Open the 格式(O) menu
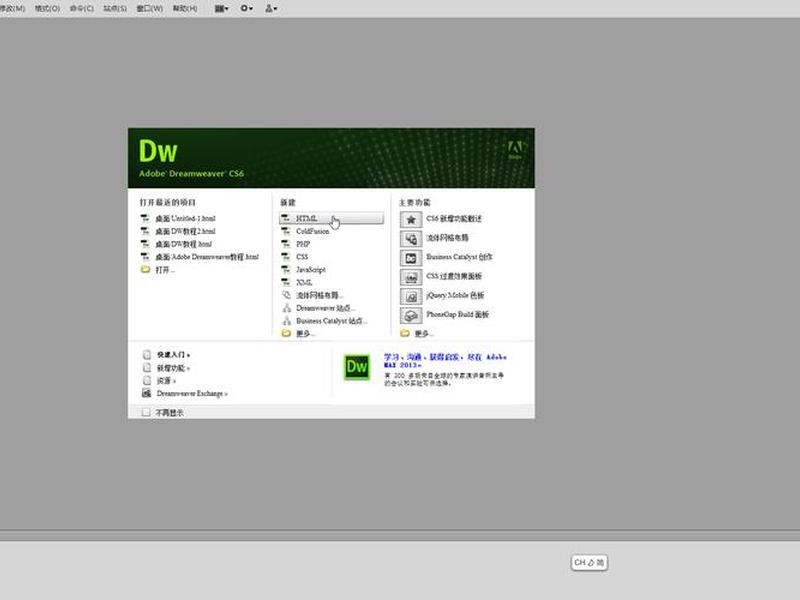This screenshot has width=800, height=600. (47, 9)
